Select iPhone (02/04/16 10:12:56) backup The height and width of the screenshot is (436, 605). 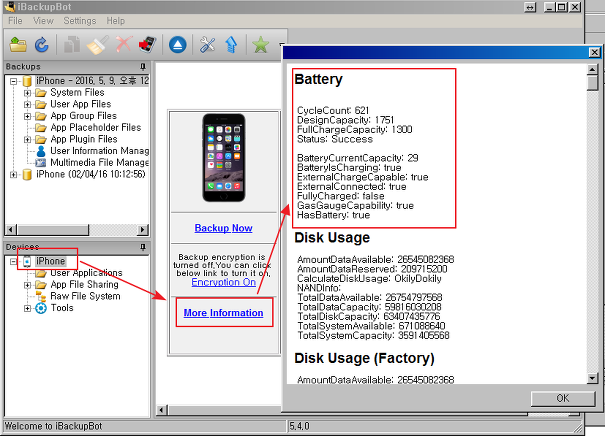91,174
